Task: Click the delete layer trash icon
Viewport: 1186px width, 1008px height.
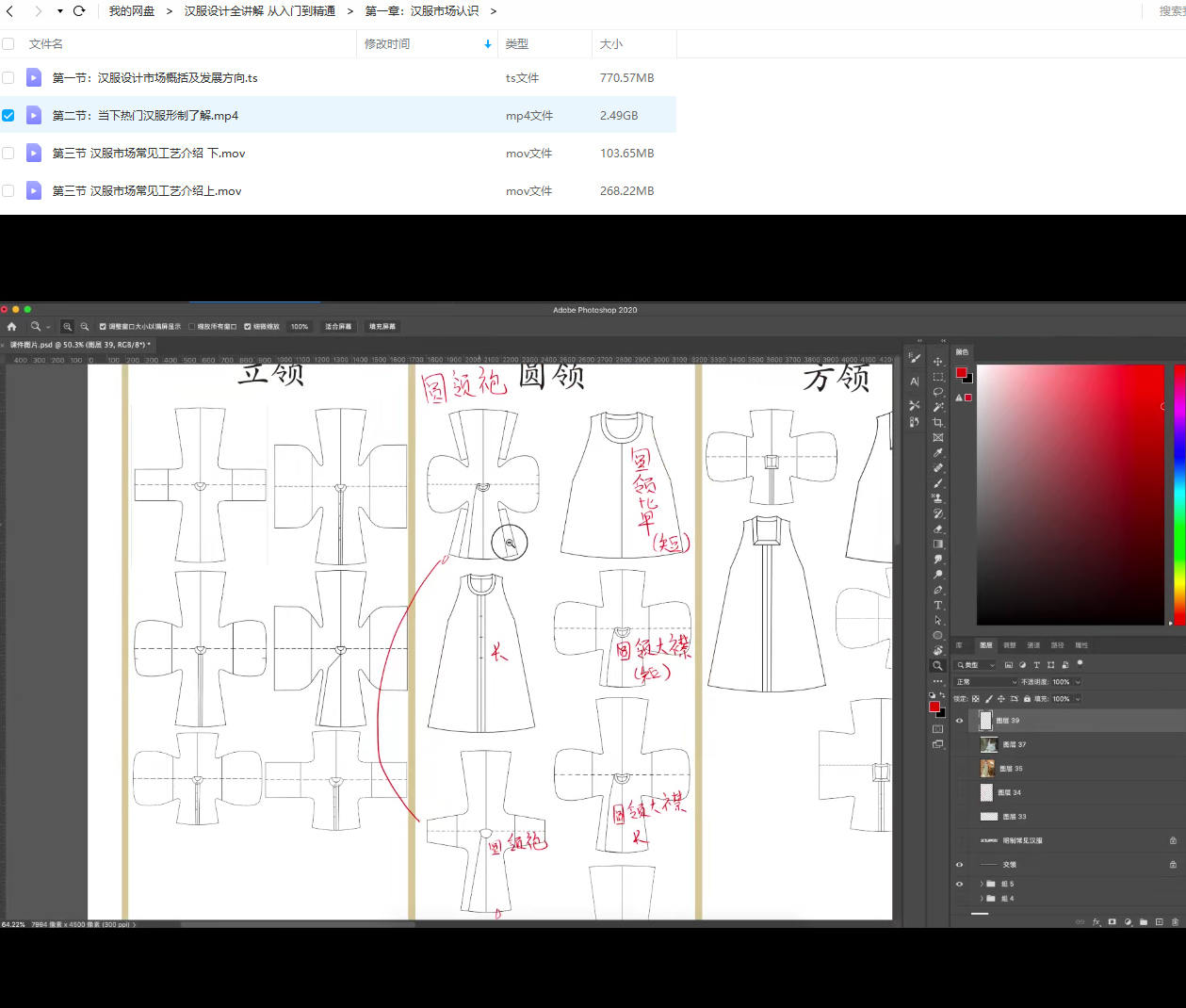Action: click(1173, 922)
